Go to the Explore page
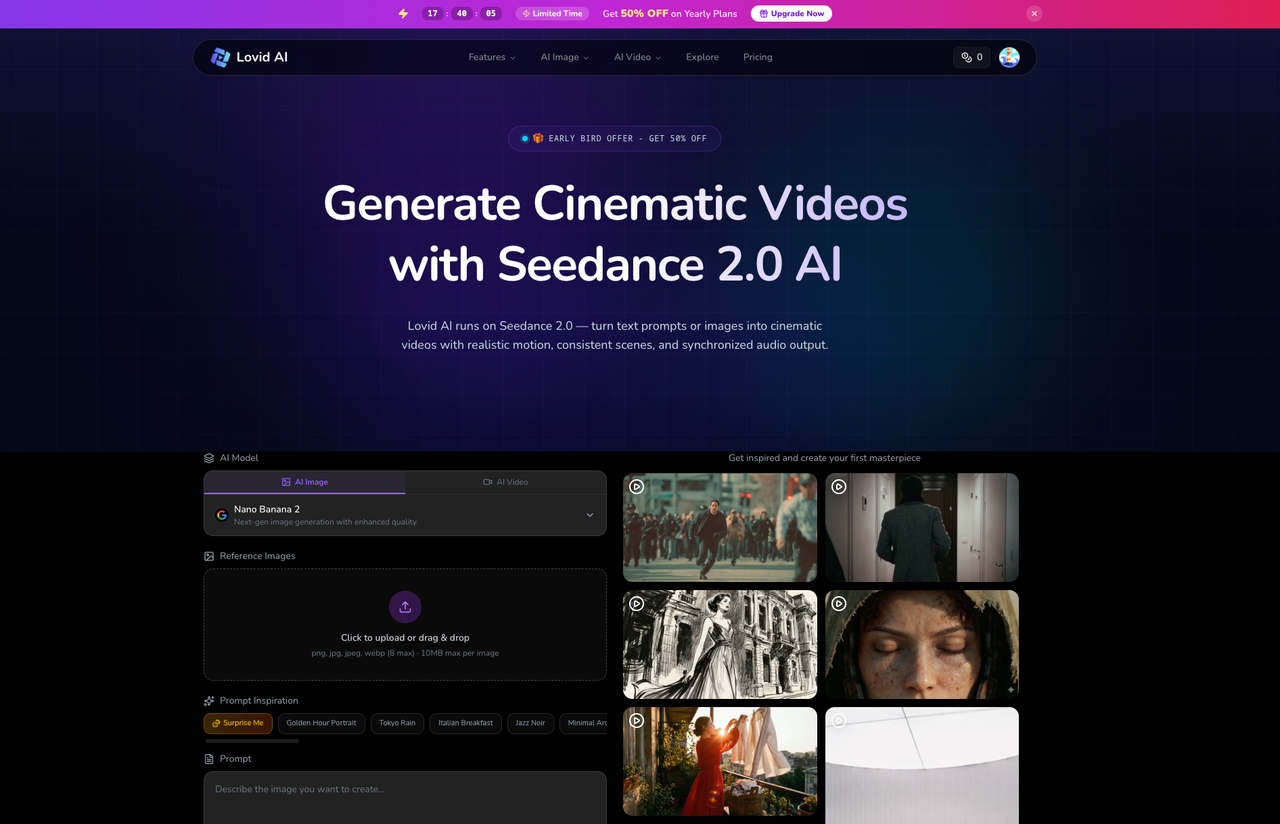Image resolution: width=1280 pixels, height=824 pixels. pyautogui.click(x=702, y=57)
